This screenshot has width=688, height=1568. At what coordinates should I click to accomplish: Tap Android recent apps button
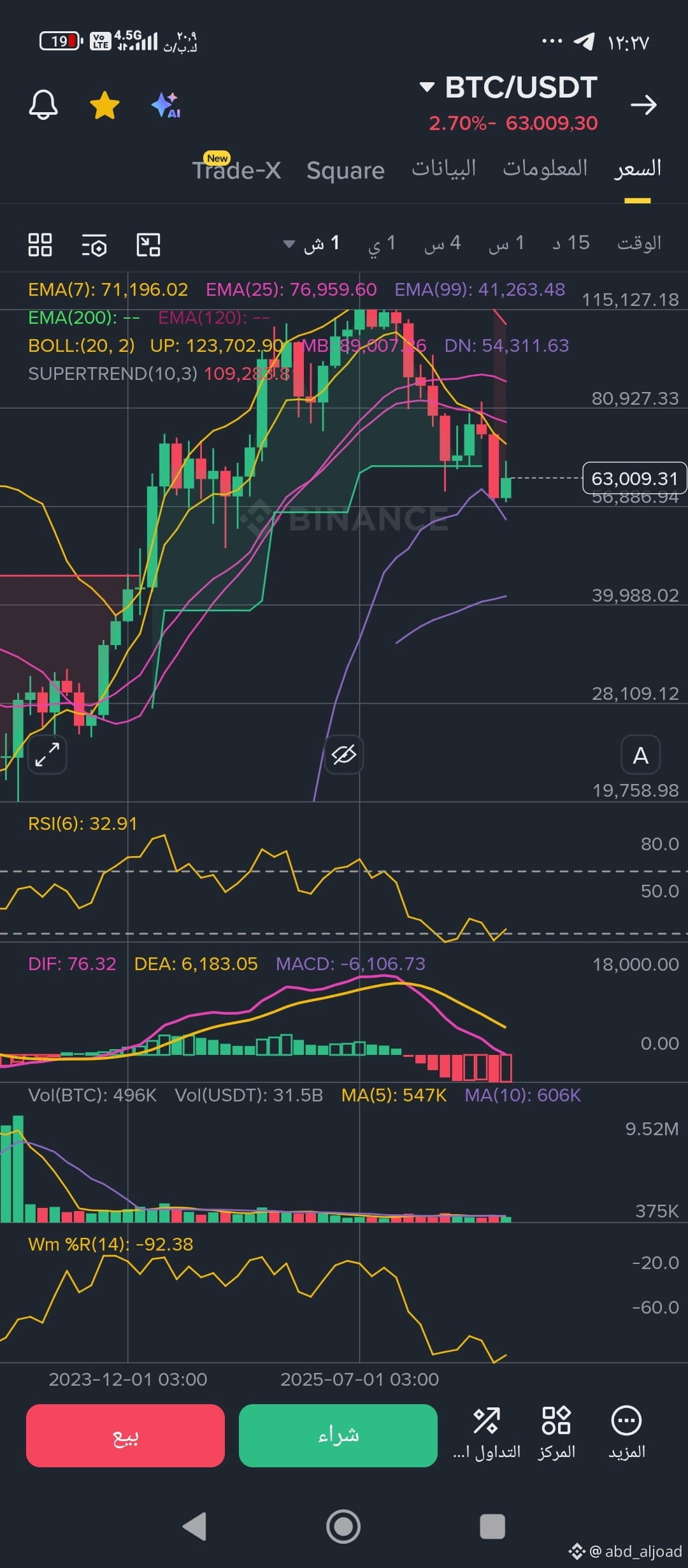coord(492,1527)
